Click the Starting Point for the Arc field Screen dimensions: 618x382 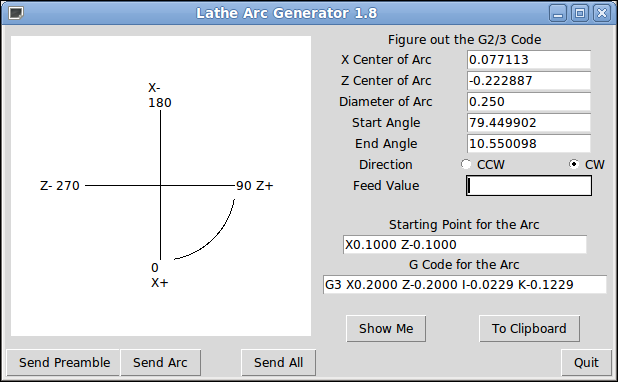coord(465,244)
